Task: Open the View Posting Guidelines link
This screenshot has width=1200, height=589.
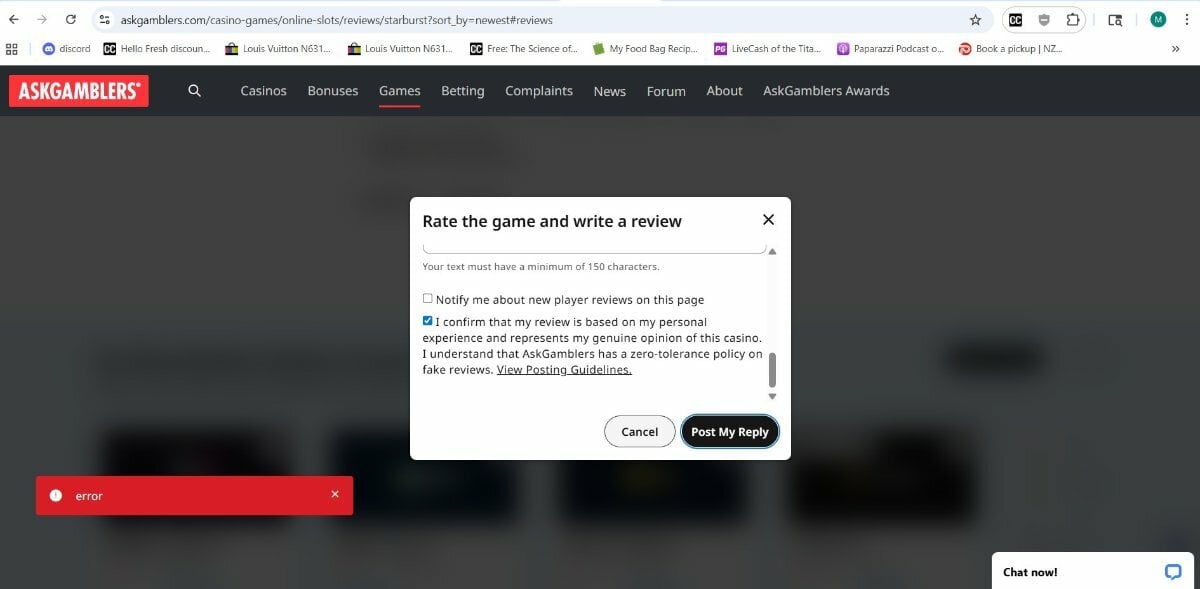Action: pos(564,370)
